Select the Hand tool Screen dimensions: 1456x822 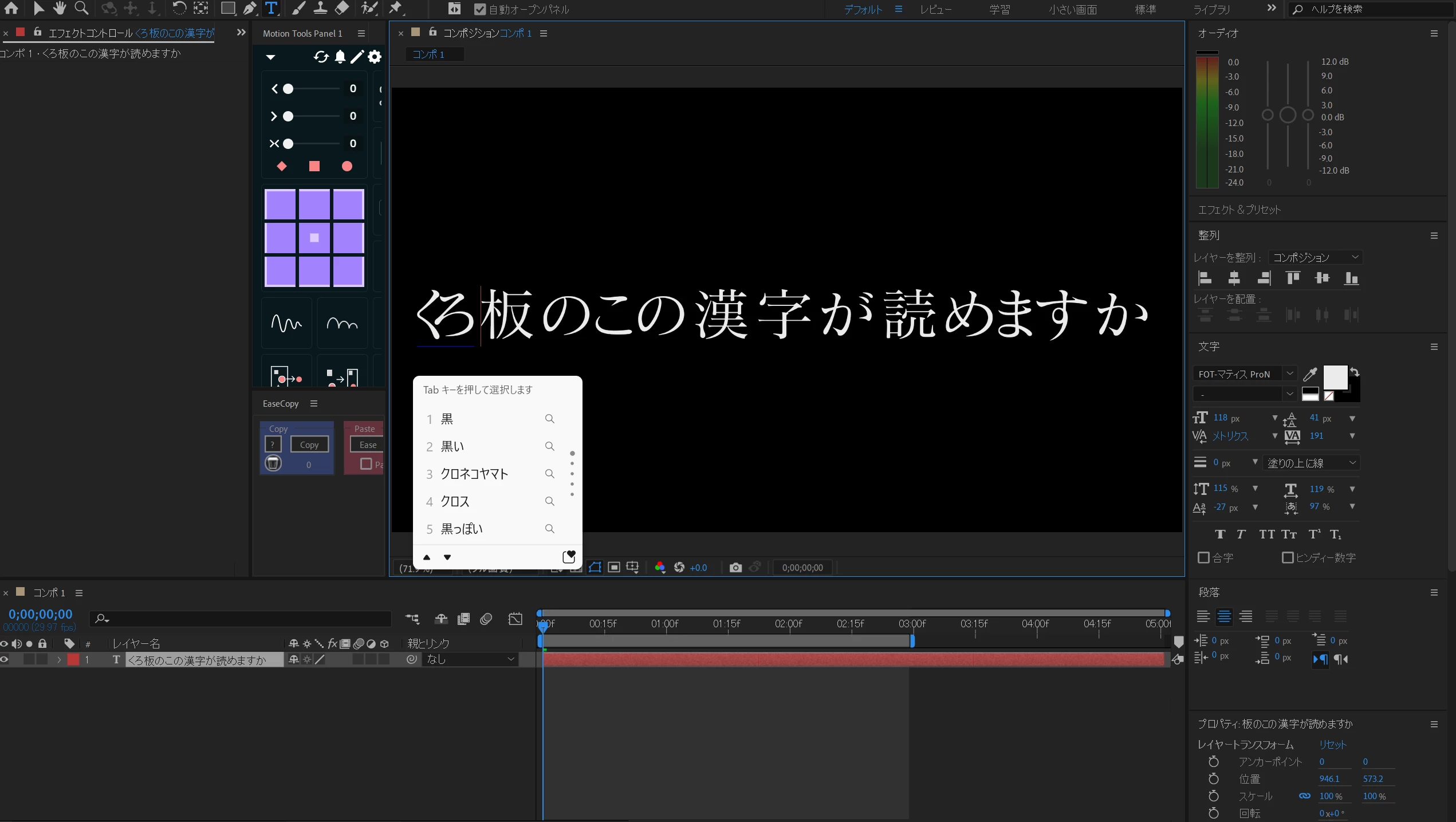60,8
